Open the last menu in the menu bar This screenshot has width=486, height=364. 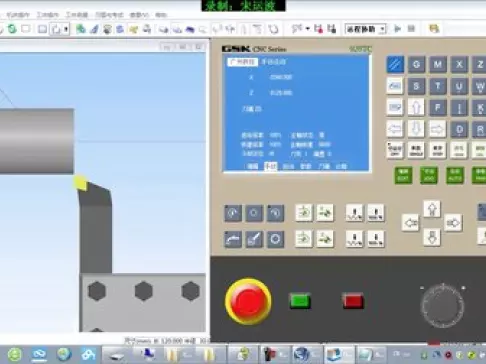tap(161, 15)
